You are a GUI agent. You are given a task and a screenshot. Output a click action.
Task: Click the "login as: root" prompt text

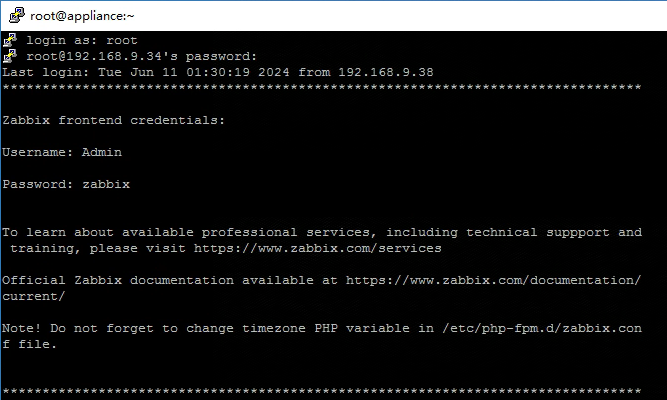point(82,40)
